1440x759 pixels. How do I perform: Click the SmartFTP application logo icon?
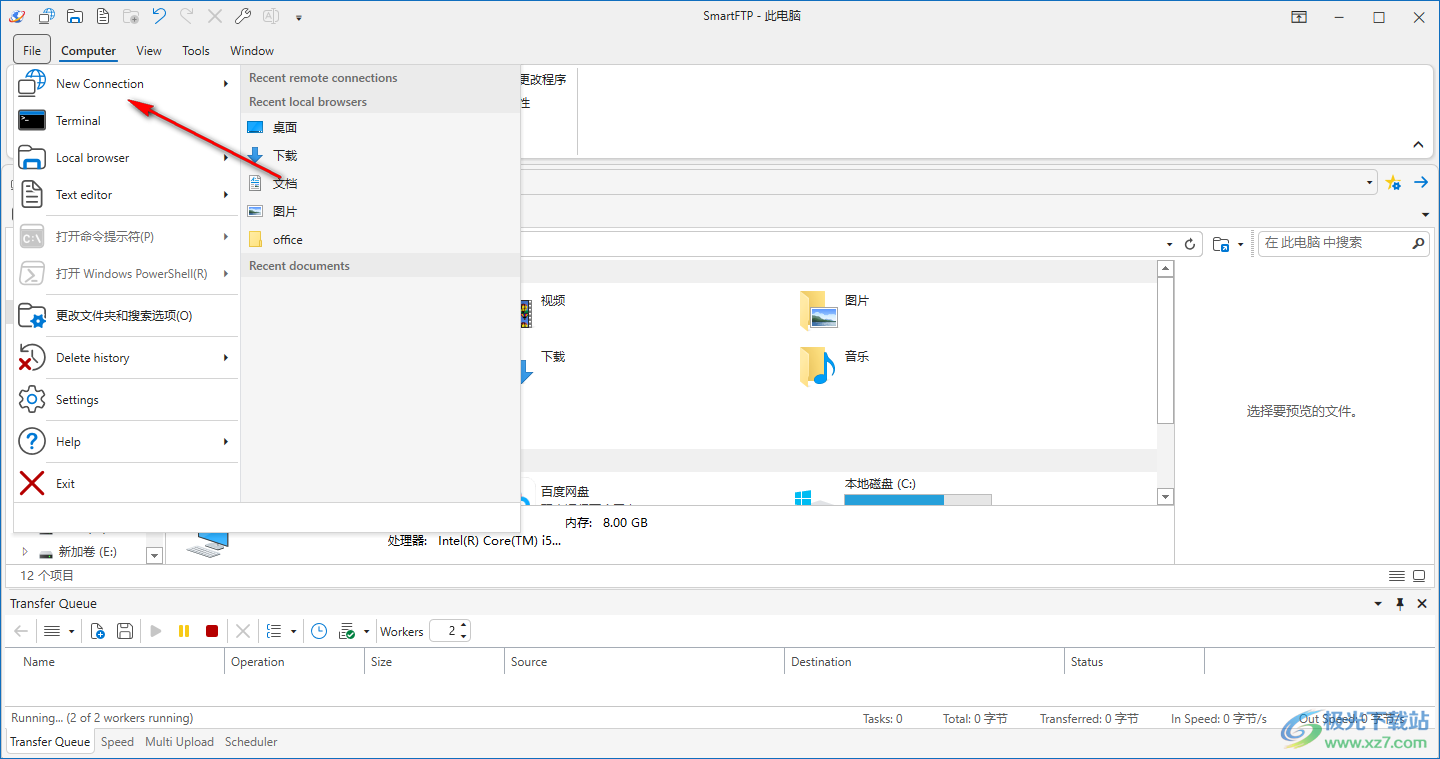point(17,16)
